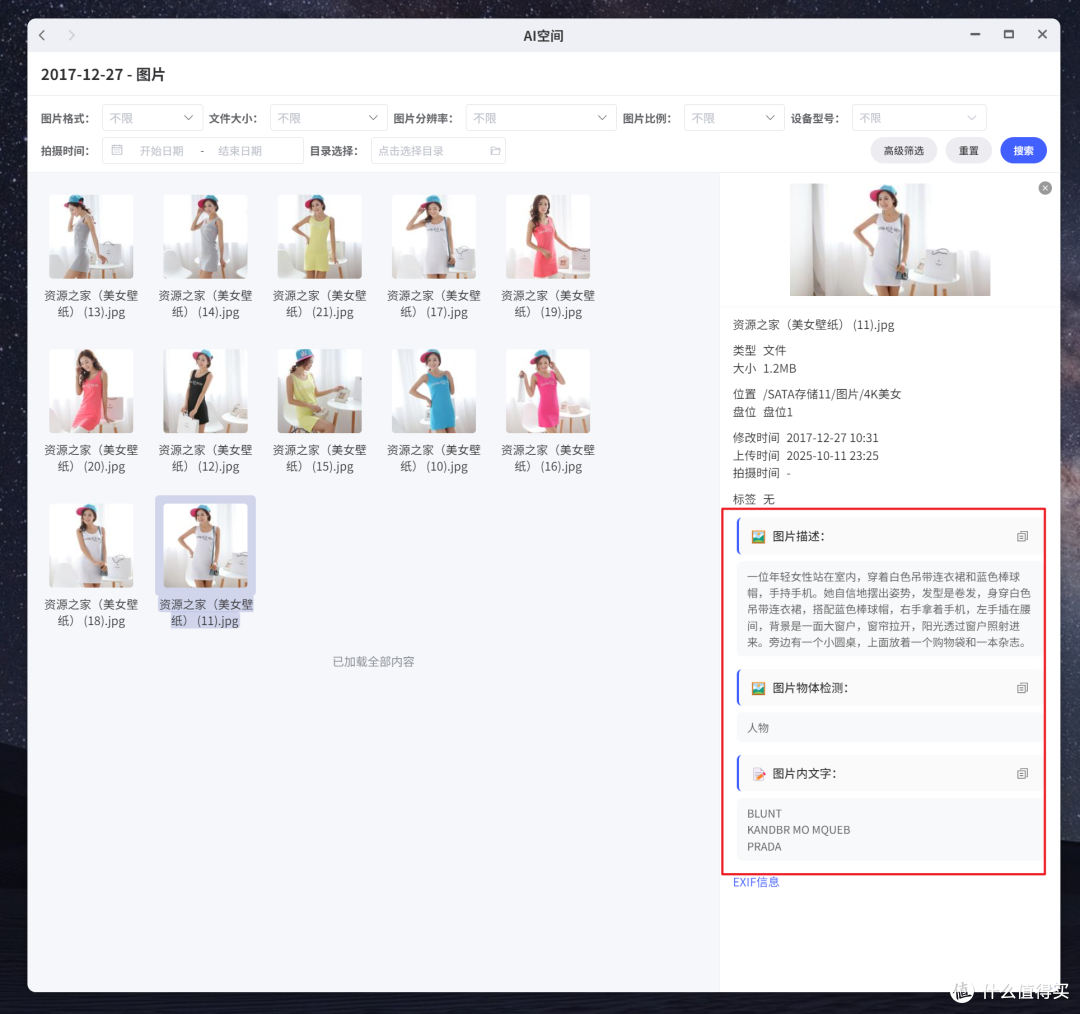The width and height of the screenshot is (1080, 1014).
Task: Copy the 图片描述 text
Action: pos(1022,537)
